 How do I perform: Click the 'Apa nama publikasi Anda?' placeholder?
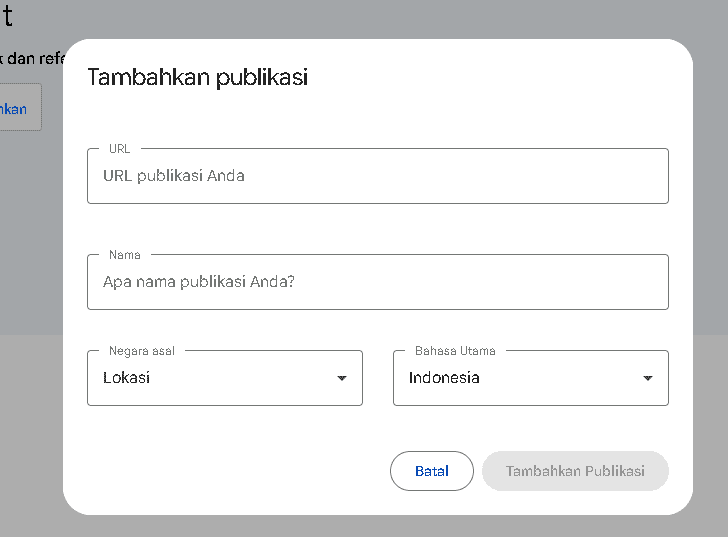point(199,282)
